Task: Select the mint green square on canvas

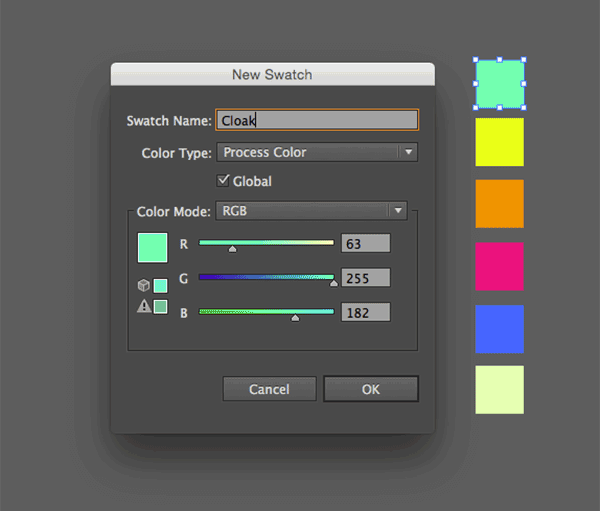Action: pos(499,84)
